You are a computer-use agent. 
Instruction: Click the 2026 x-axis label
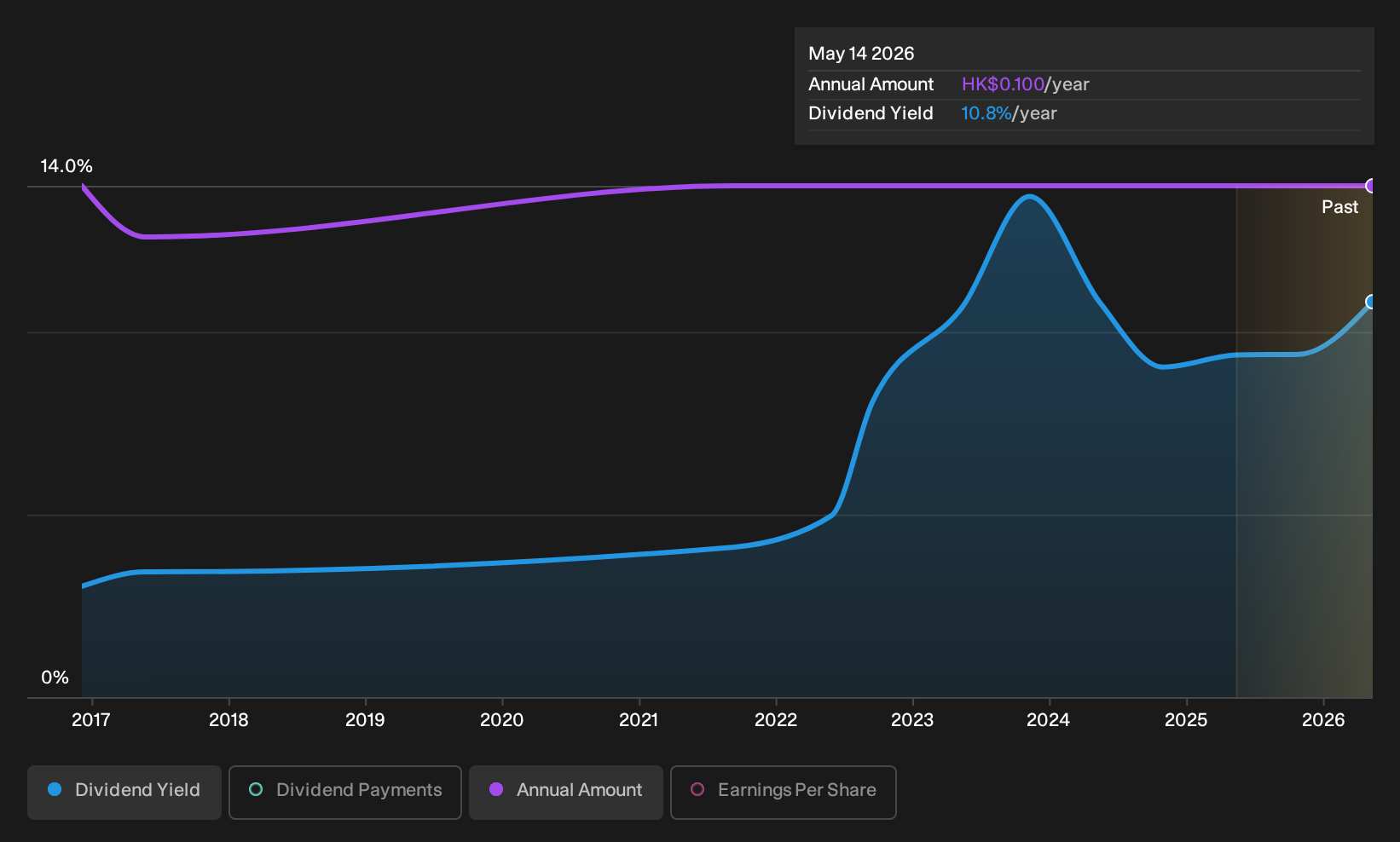[1323, 720]
